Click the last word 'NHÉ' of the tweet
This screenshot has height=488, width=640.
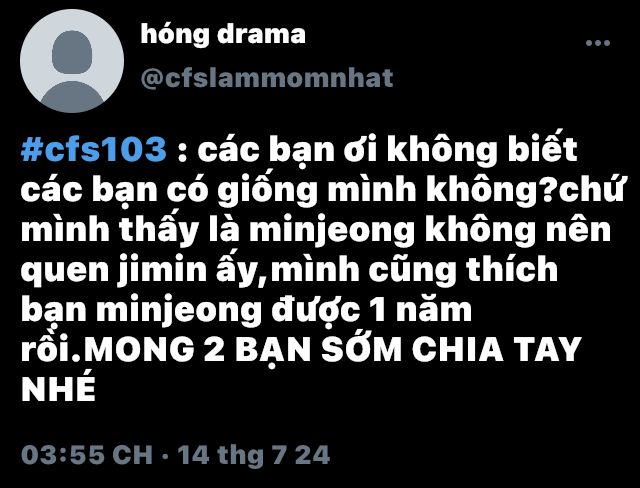58,388
